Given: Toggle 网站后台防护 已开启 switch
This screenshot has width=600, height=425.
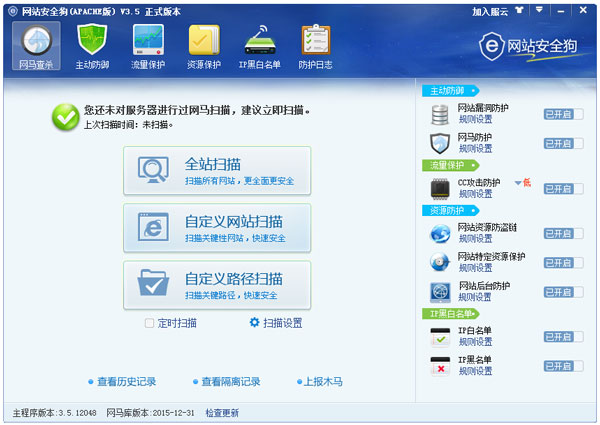Looking at the screenshot, I should pyautogui.click(x=563, y=292).
